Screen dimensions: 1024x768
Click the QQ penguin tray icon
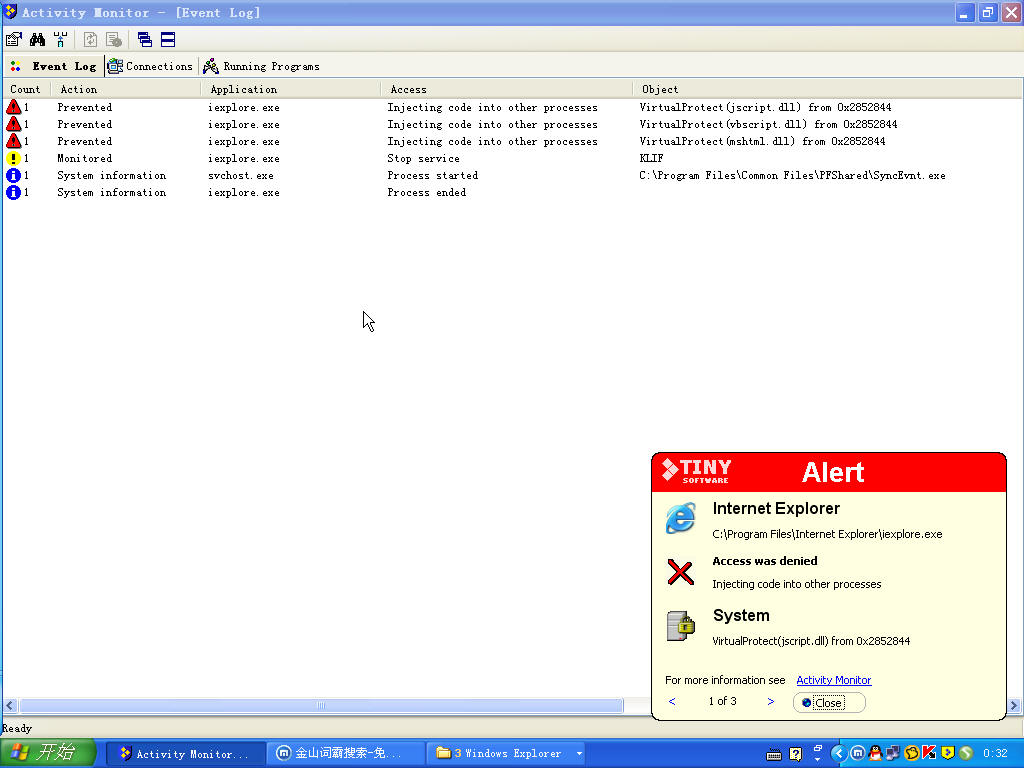pos(875,754)
